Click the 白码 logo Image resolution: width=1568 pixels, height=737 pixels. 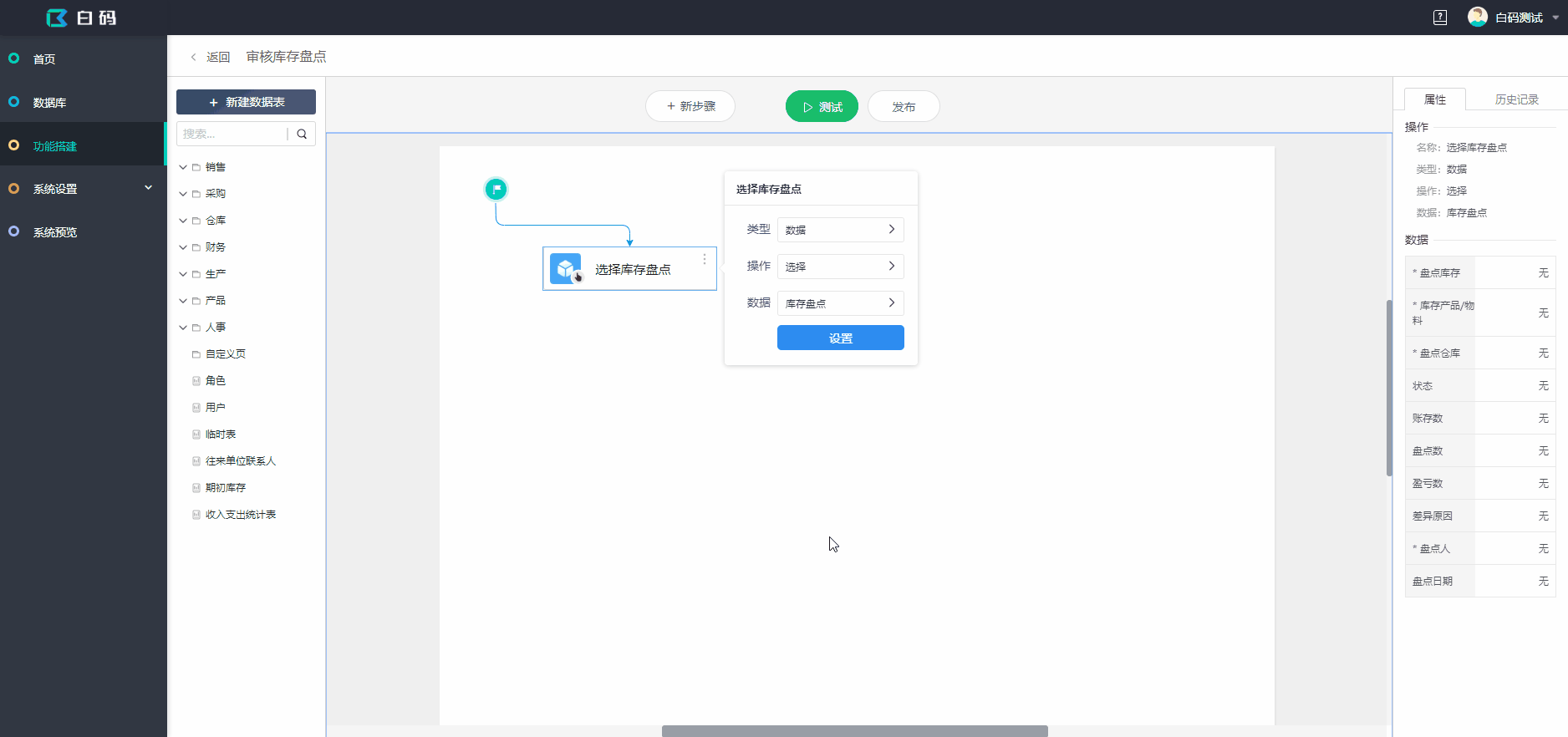(x=81, y=18)
